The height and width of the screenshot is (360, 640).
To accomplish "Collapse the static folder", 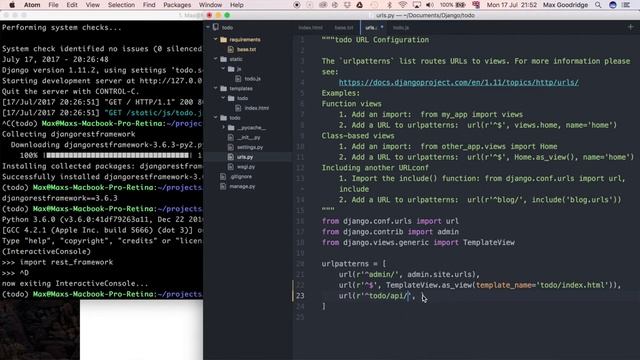I will (x=216, y=59).
